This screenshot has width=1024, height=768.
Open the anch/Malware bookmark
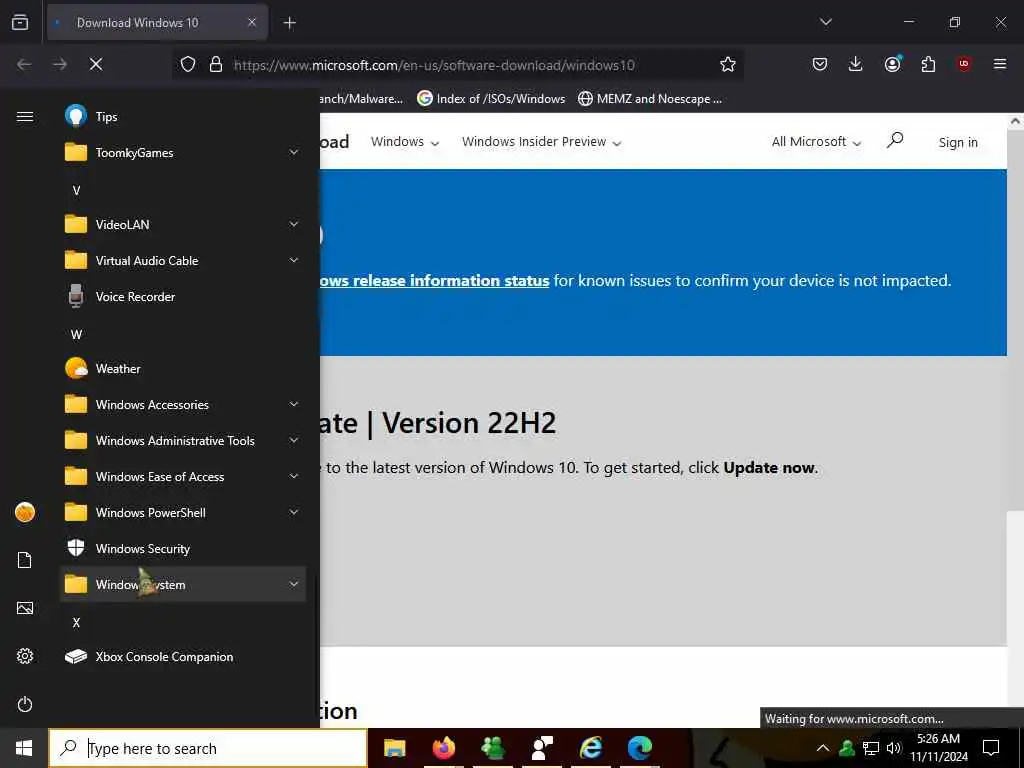coord(361,99)
